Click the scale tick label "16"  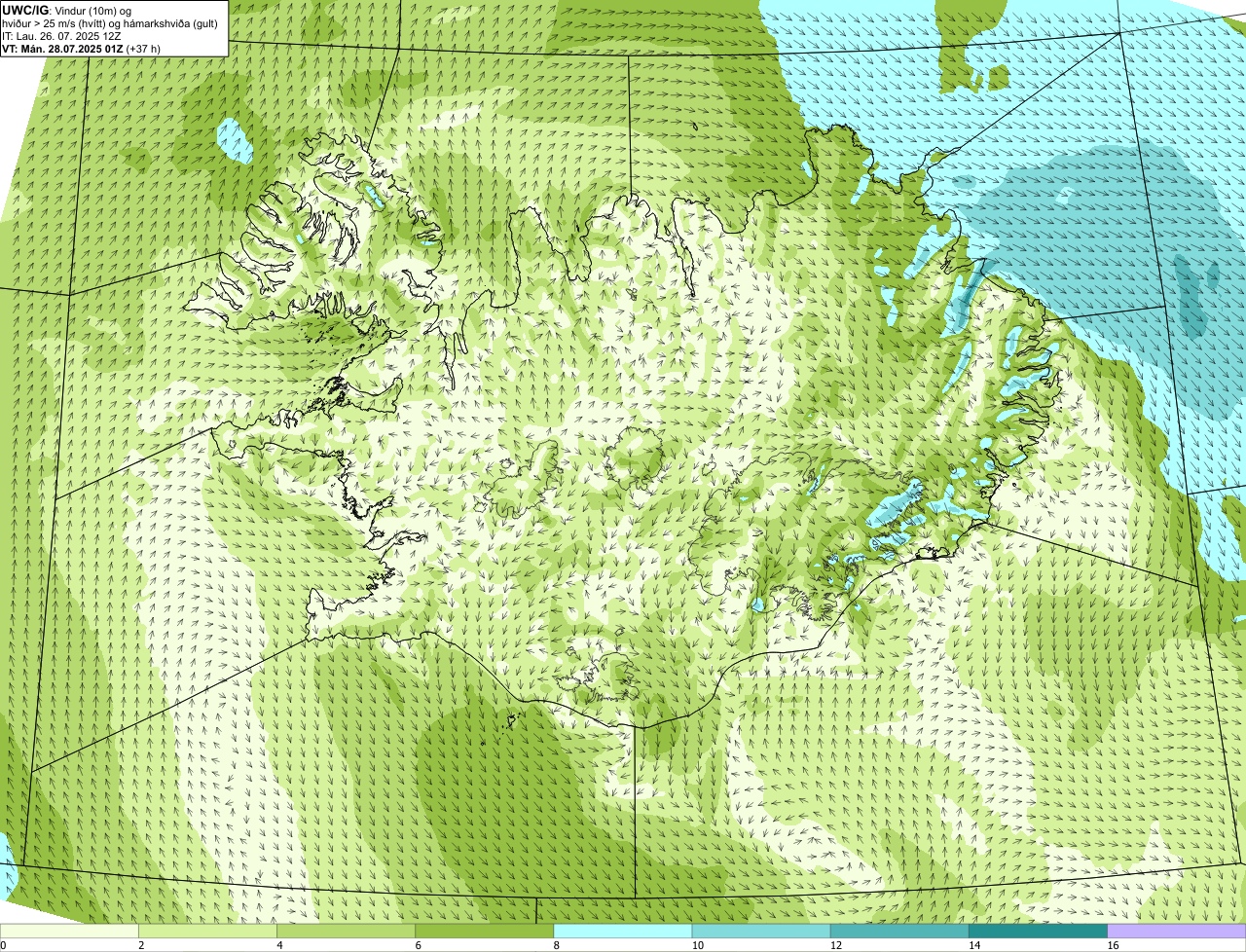pyautogui.click(x=1112, y=945)
